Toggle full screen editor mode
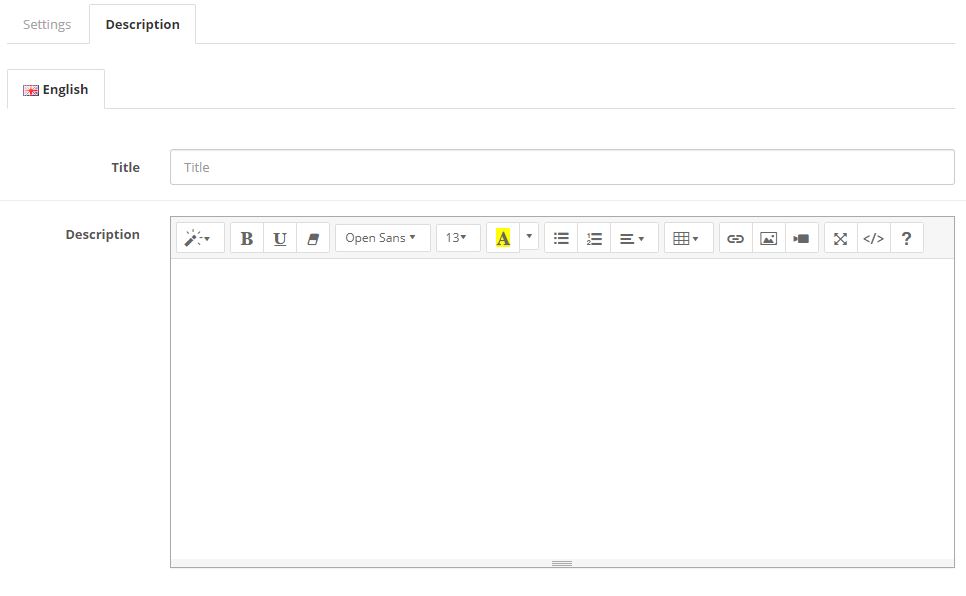 pos(840,238)
